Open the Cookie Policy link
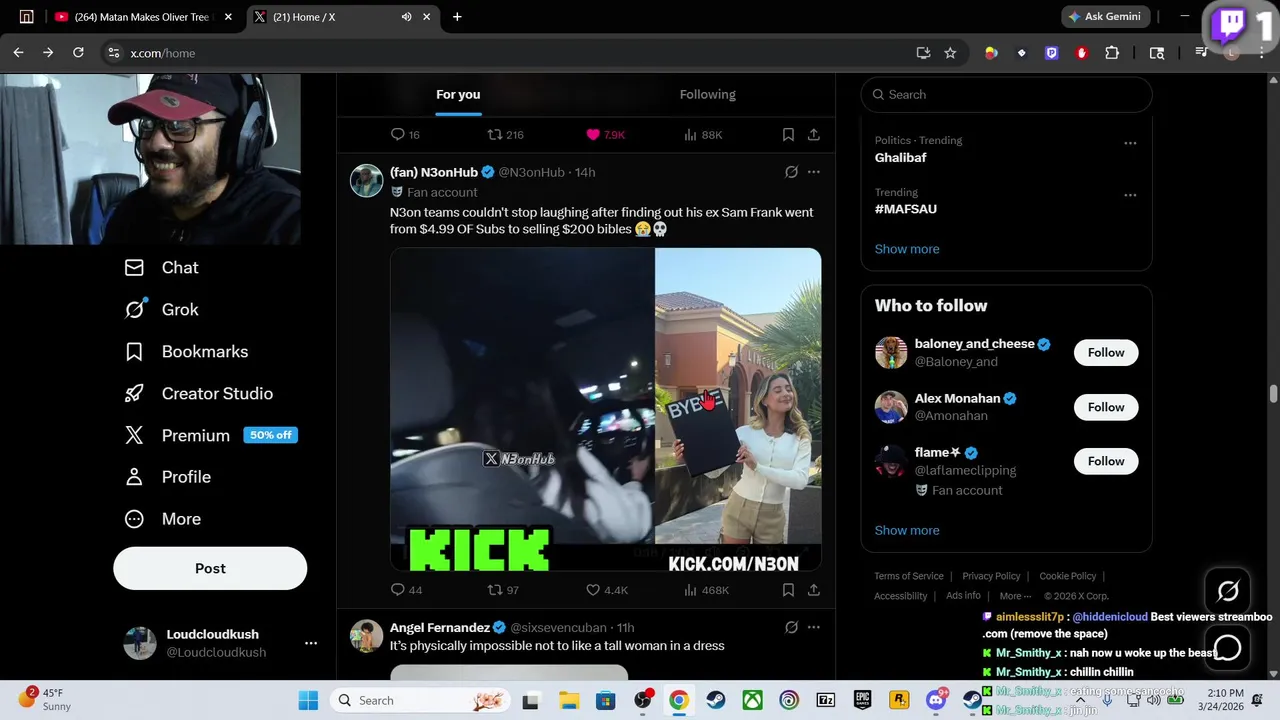The height and width of the screenshot is (720, 1280). point(1068,576)
